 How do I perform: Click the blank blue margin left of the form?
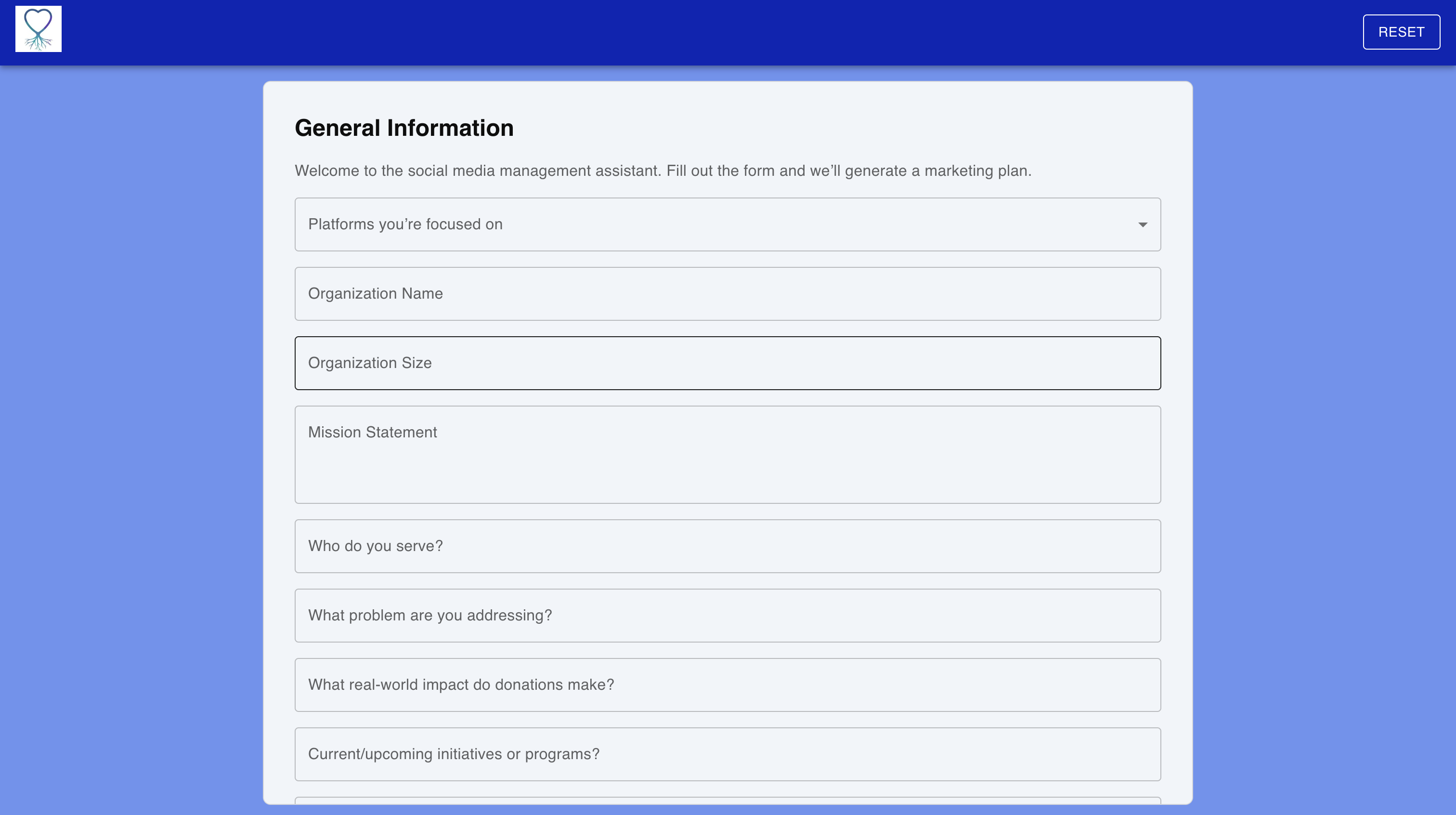click(131, 441)
